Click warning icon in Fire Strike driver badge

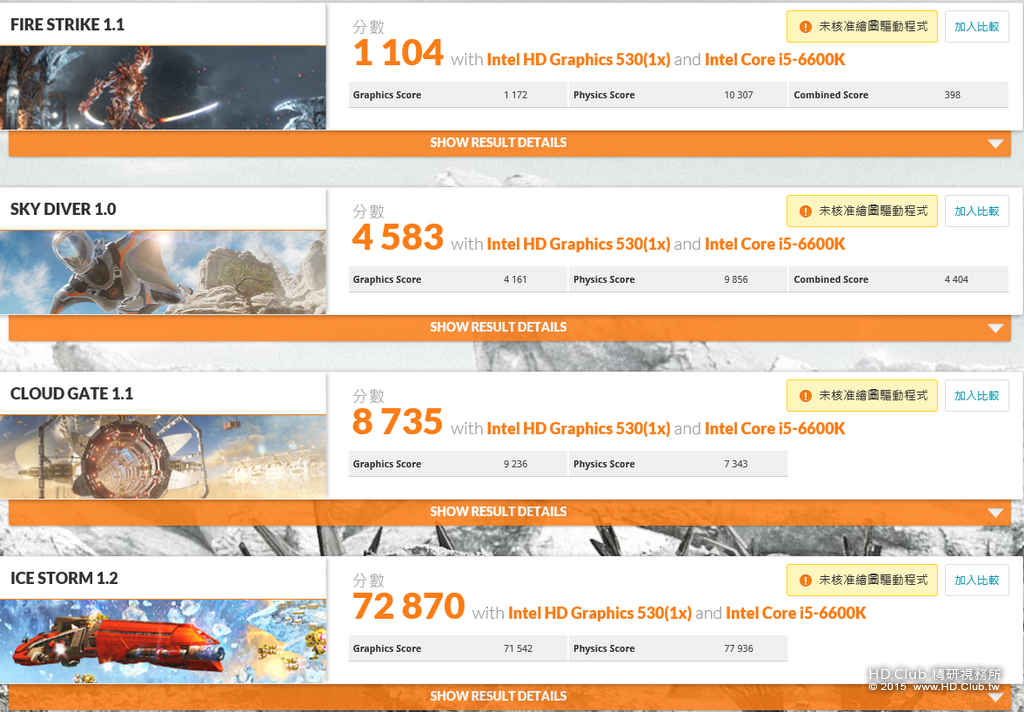pyautogui.click(x=805, y=27)
